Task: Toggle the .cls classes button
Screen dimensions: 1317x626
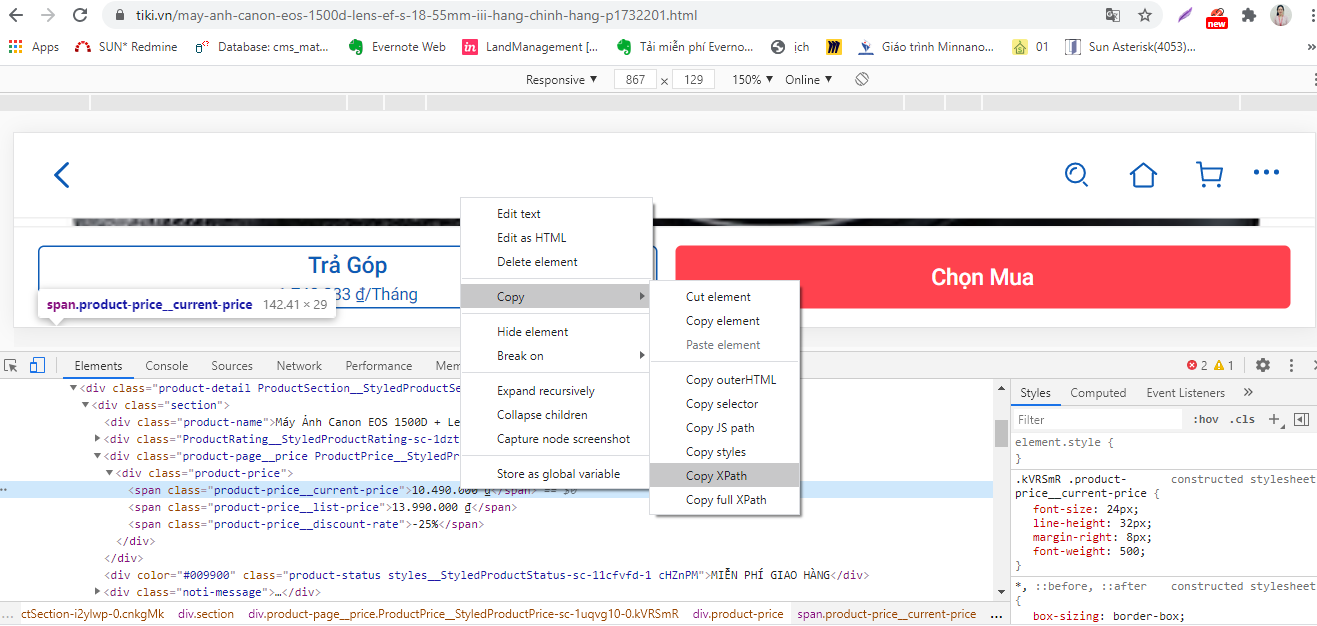Action: click(1243, 420)
